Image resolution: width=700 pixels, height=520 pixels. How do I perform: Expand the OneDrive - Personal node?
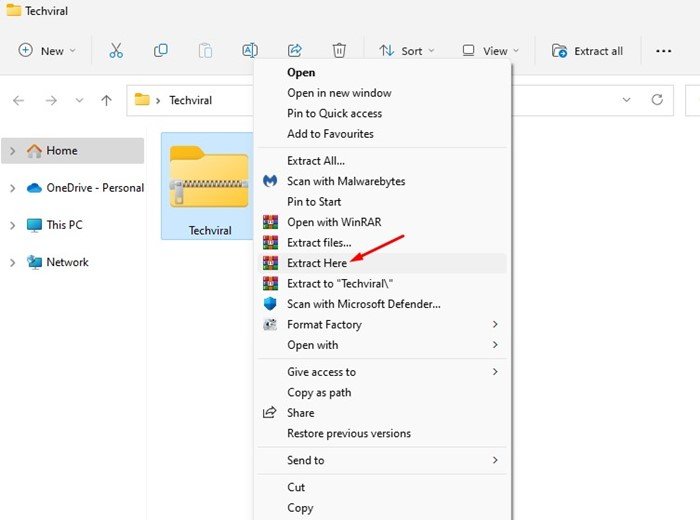click(x=12, y=188)
